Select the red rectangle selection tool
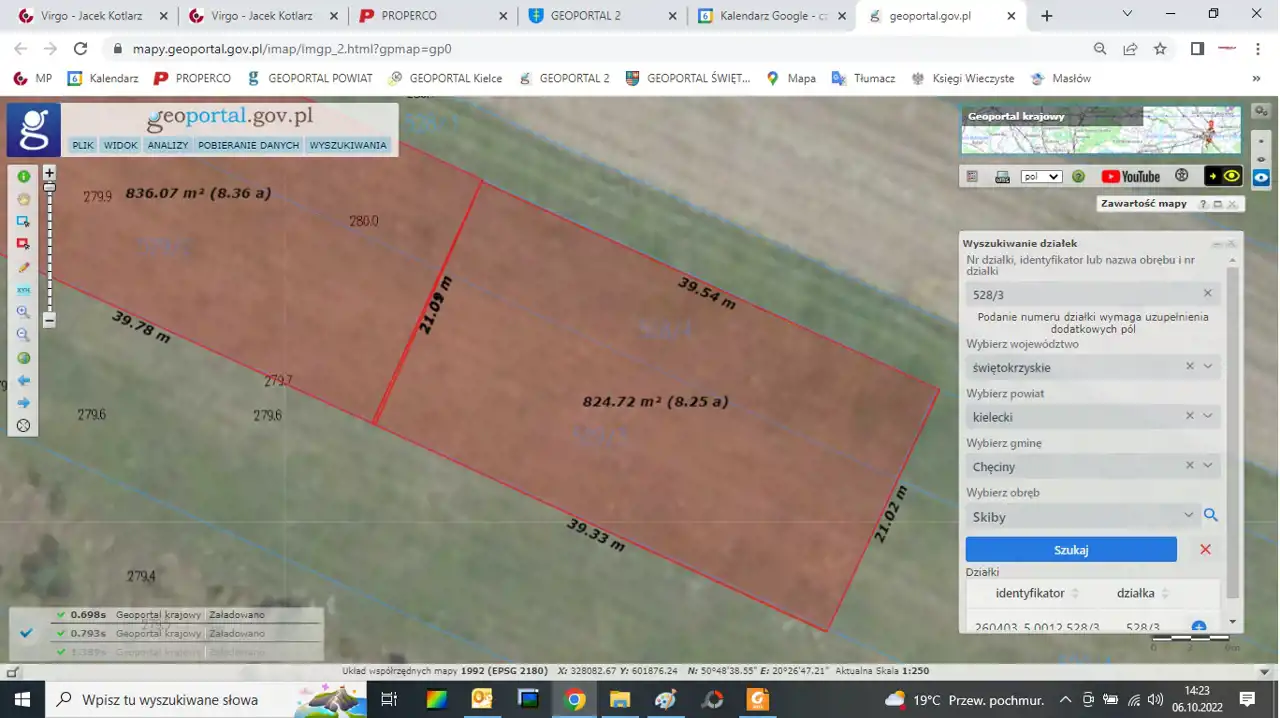 (24, 244)
